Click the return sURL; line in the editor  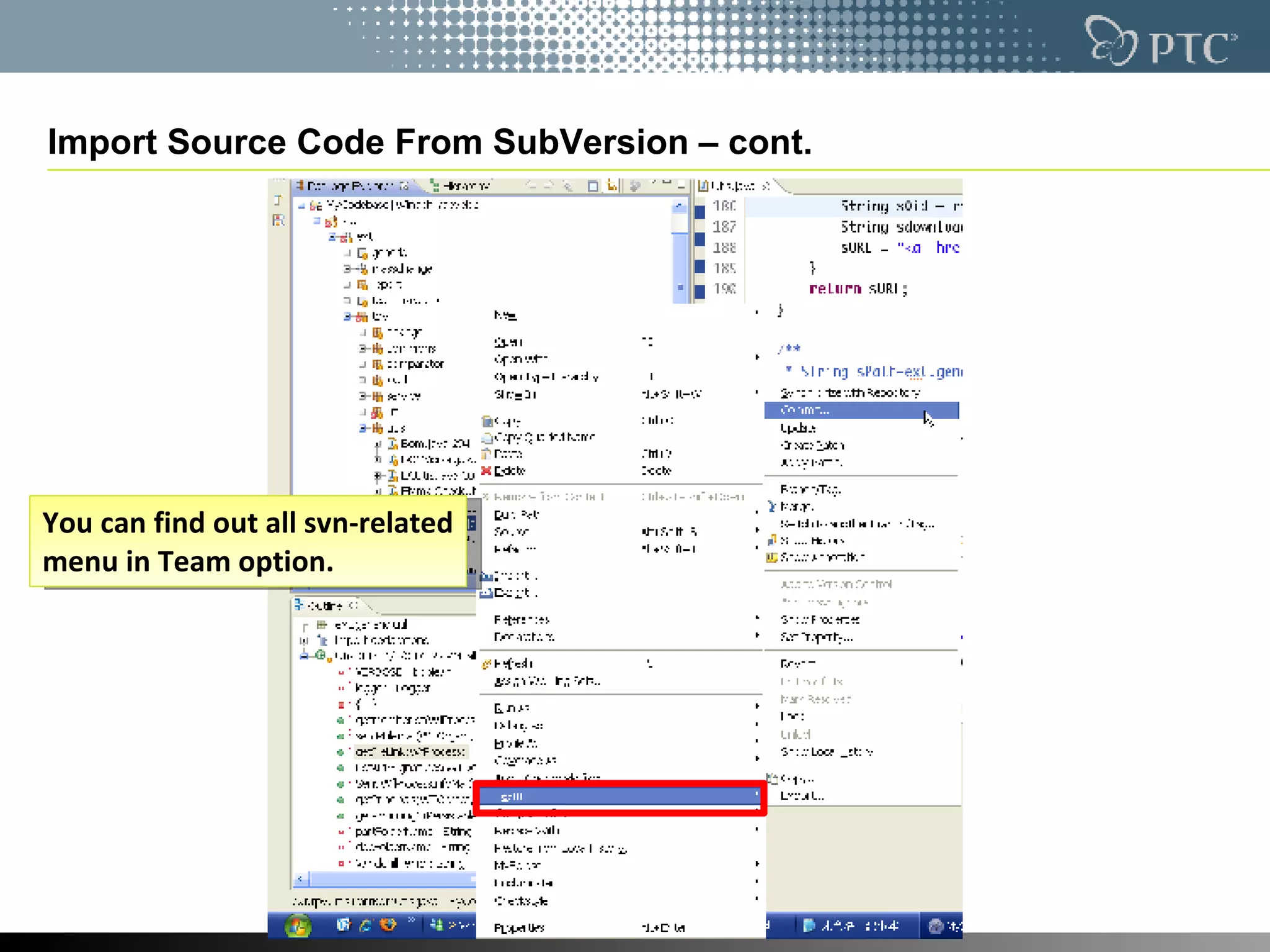click(858, 289)
